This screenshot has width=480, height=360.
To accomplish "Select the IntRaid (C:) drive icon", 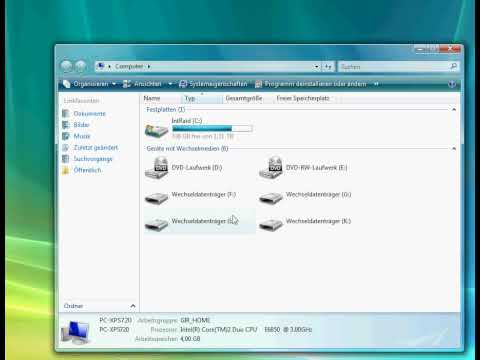I will pos(156,131).
